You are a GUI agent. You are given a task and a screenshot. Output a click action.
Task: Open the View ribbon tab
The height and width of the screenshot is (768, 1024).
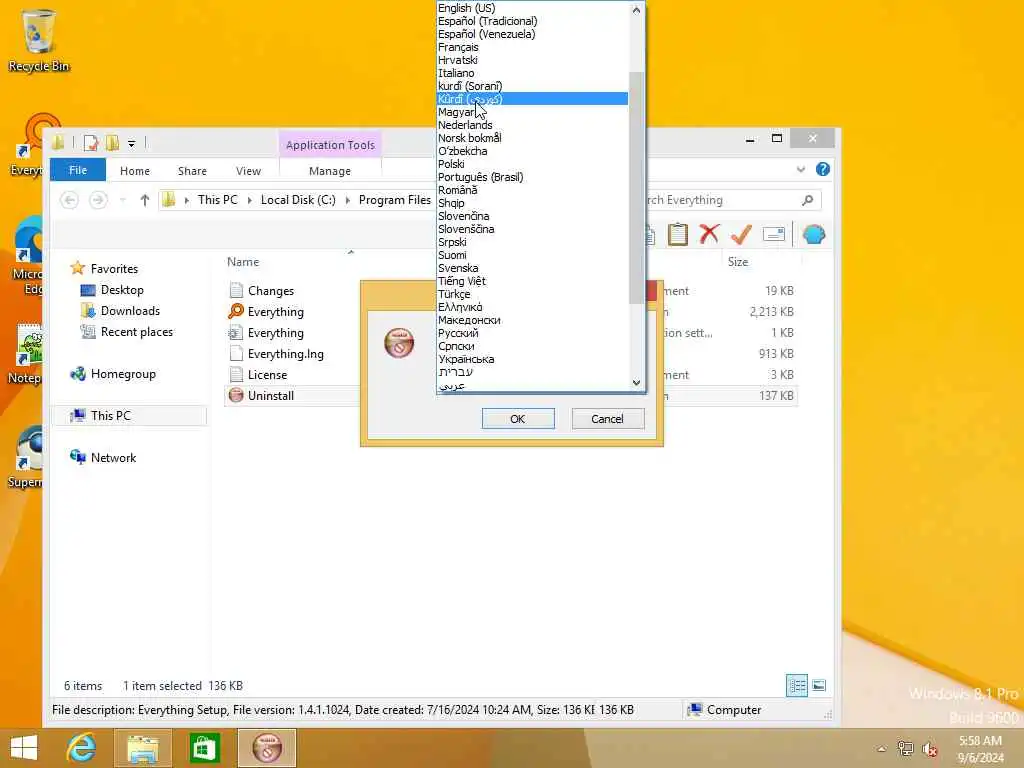[x=248, y=170]
